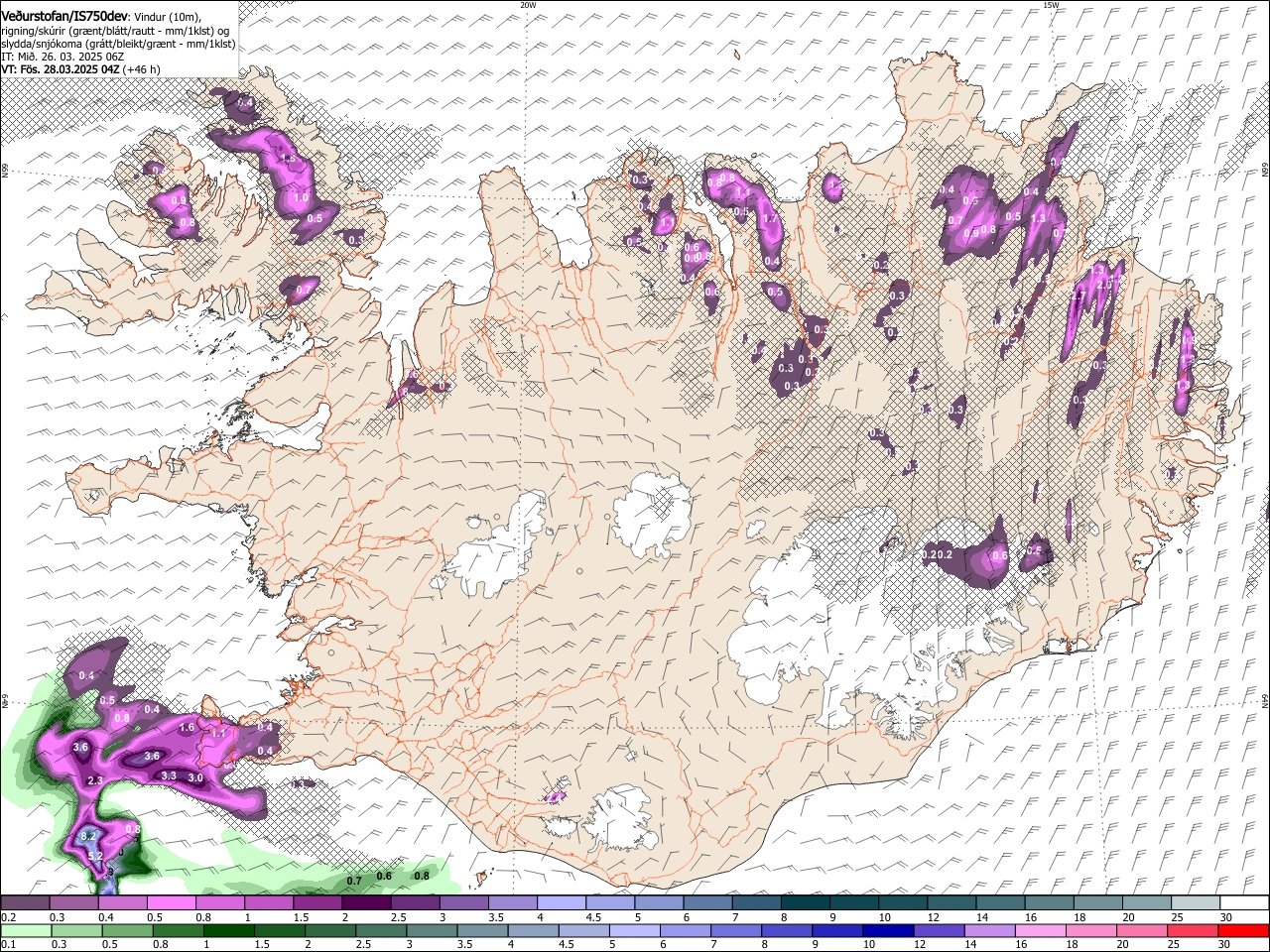The width and height of the screenshot is (1270, 952).
Task: Click the Veðurstofan/IS750dev title text
Action: tap(64, 16)
